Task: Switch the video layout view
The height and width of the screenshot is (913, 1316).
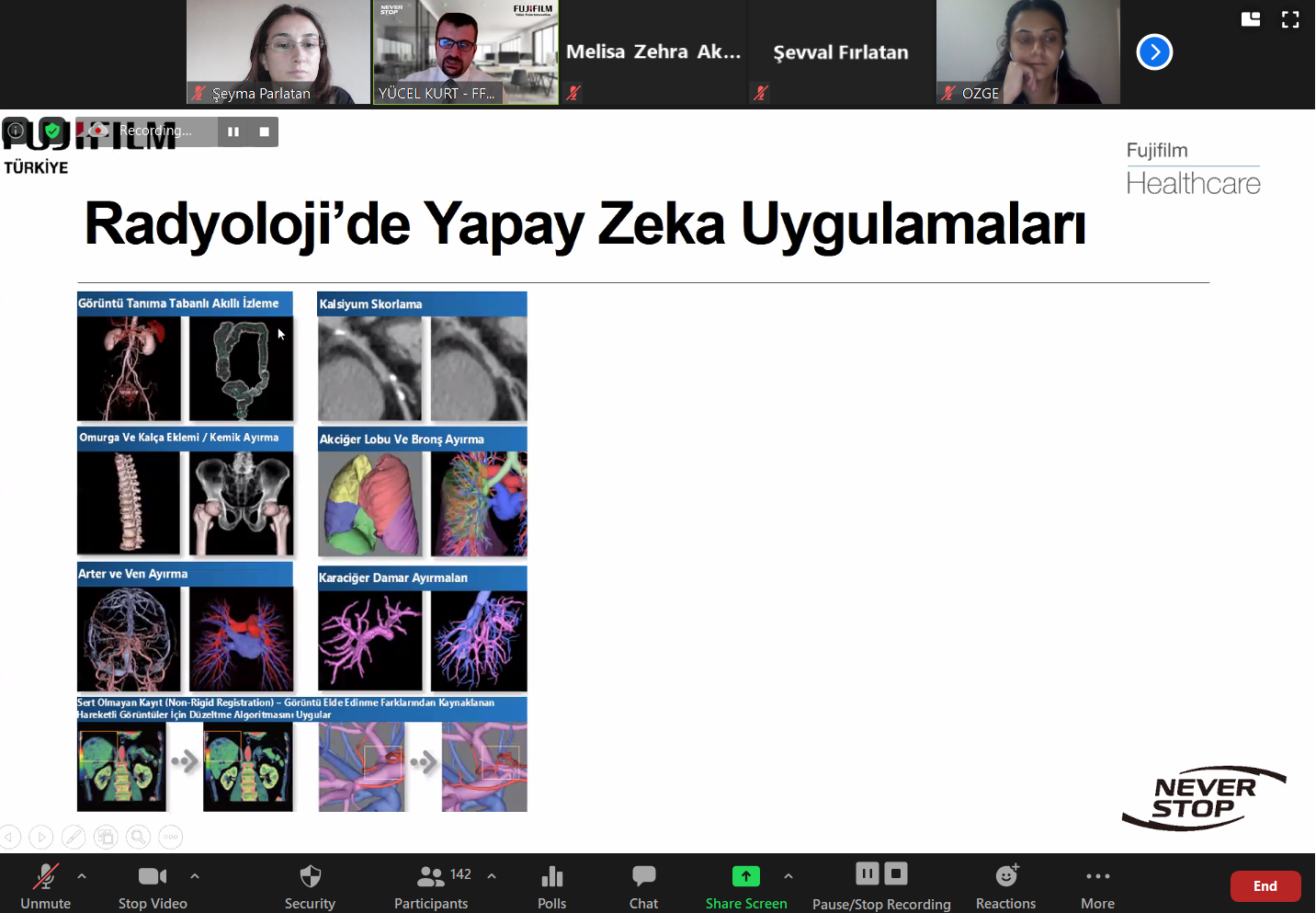Action: pyautogui.click(x=1251, y=19)
